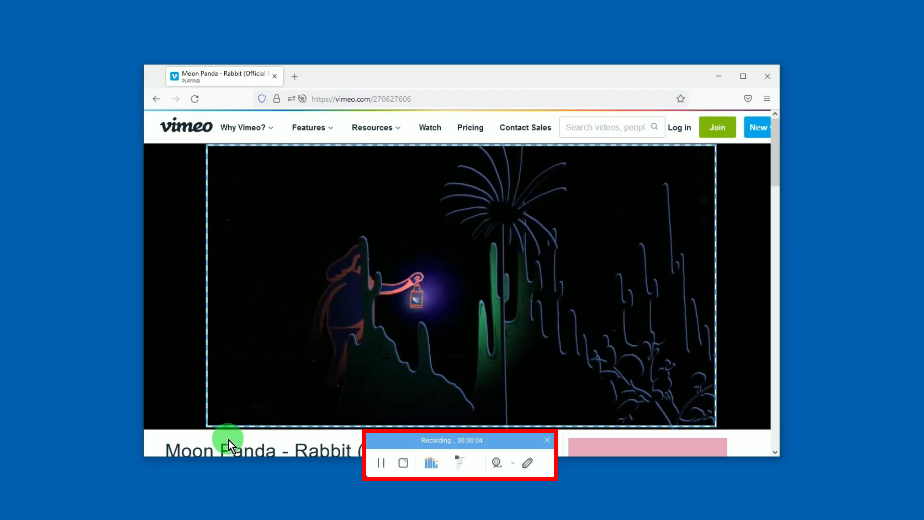This screenshot has width=924, height=520.
Task: Minimize the Firefox window
Action: coord(718,77)
